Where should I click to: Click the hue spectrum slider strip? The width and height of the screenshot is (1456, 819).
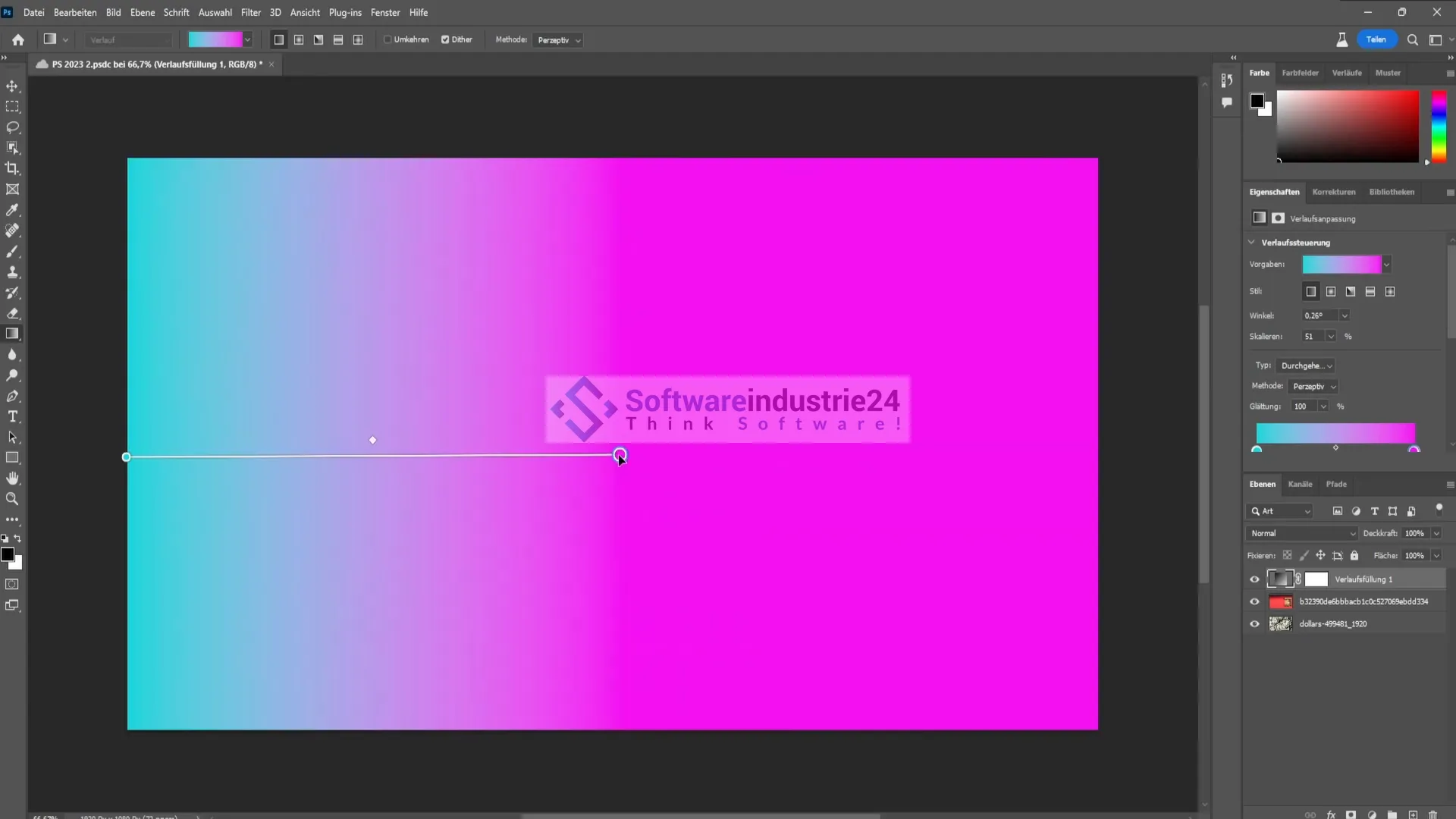point(1439,126)
